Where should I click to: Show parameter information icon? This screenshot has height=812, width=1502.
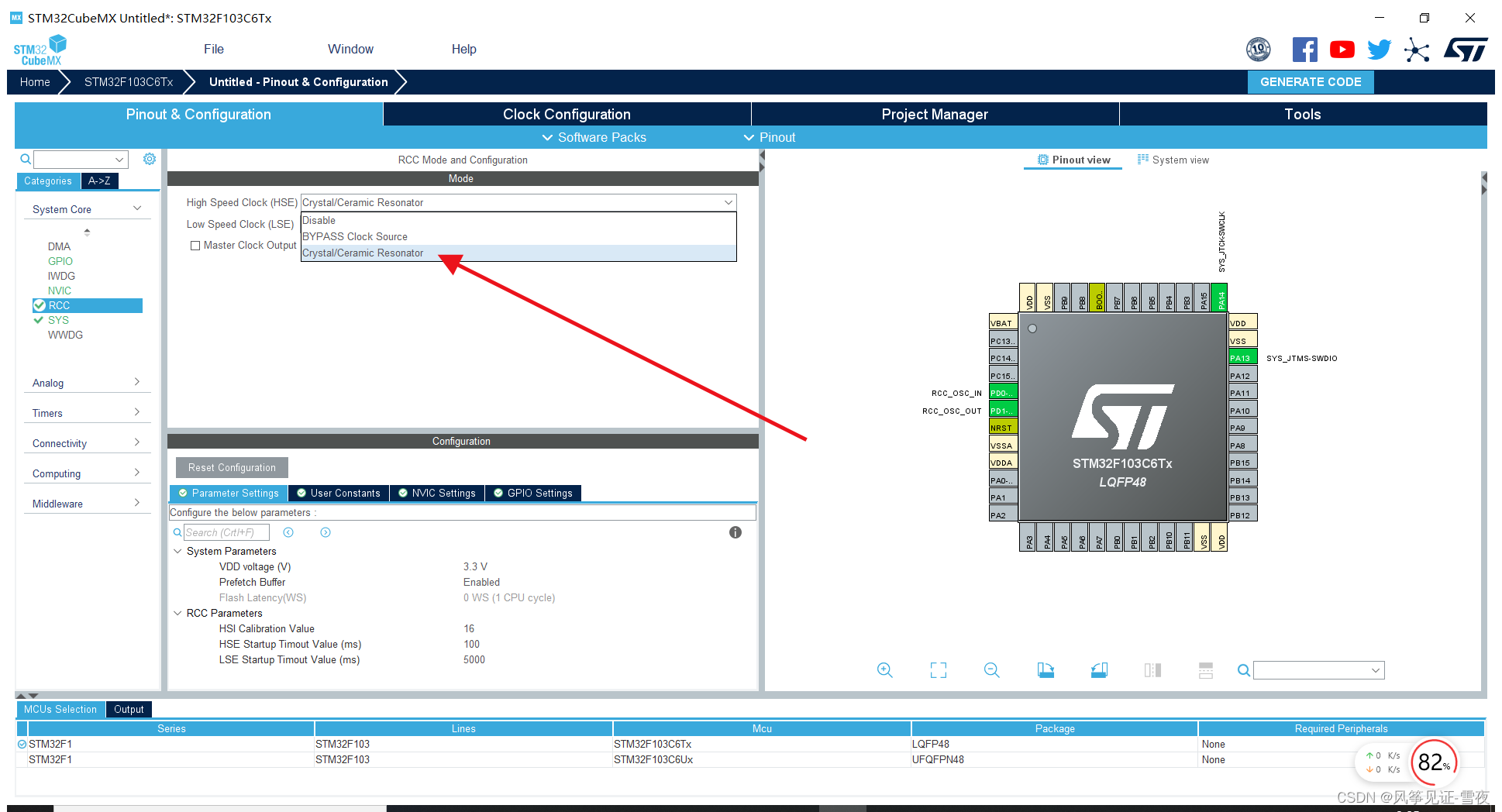[x=735, y=532]
